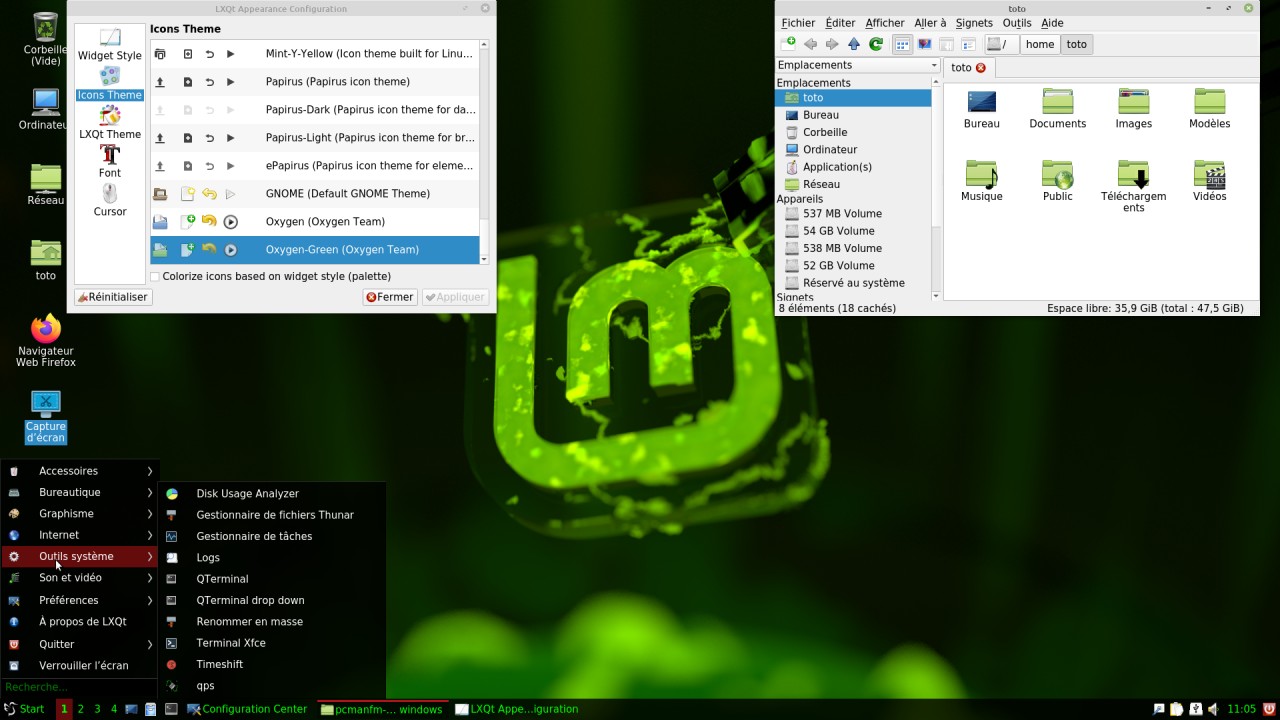1280x720 pixels.
Task: Close the toto tab in the file manager
Action: (981, 68)
